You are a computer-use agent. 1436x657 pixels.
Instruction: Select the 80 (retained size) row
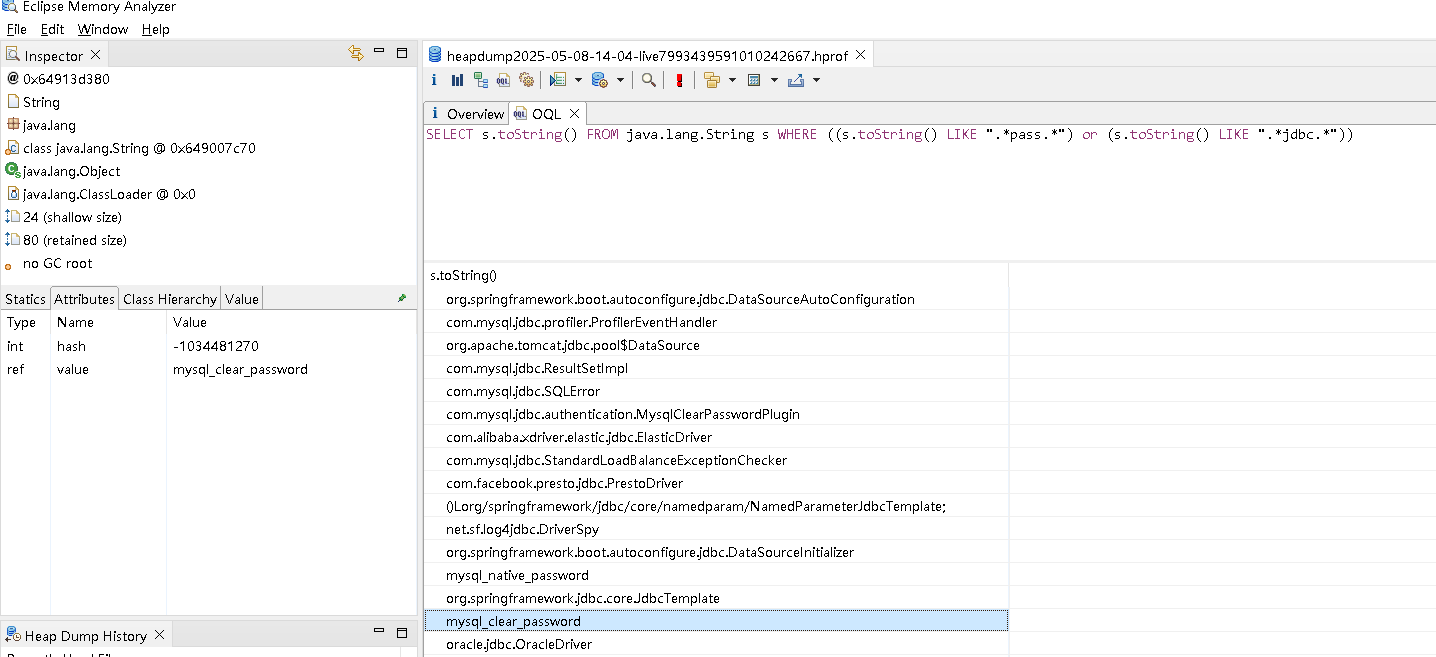click(208, 240)
